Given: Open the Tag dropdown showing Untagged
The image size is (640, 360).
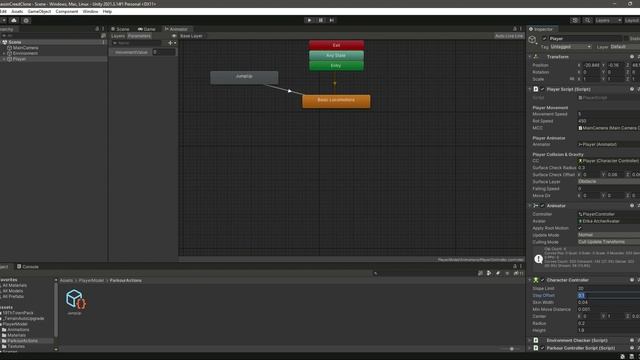Looking at the screenshot, I should 571,47.
